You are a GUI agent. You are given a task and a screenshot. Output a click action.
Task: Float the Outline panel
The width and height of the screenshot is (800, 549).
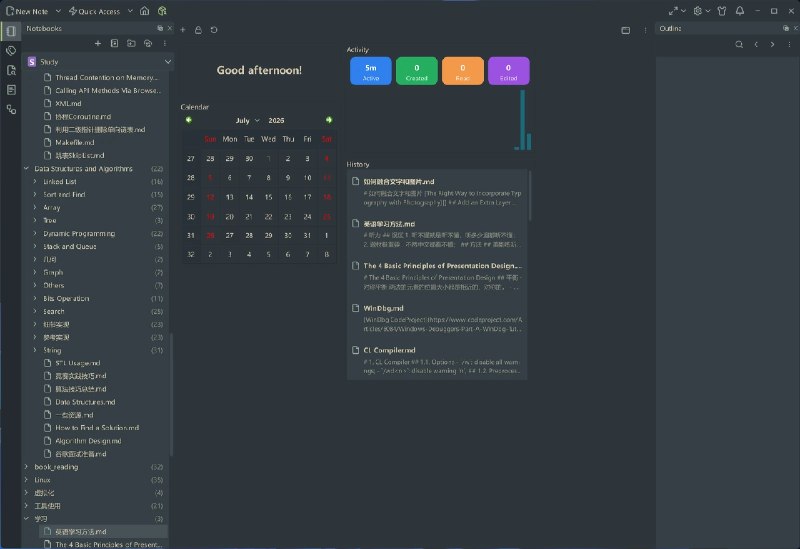tap(786, 28)
